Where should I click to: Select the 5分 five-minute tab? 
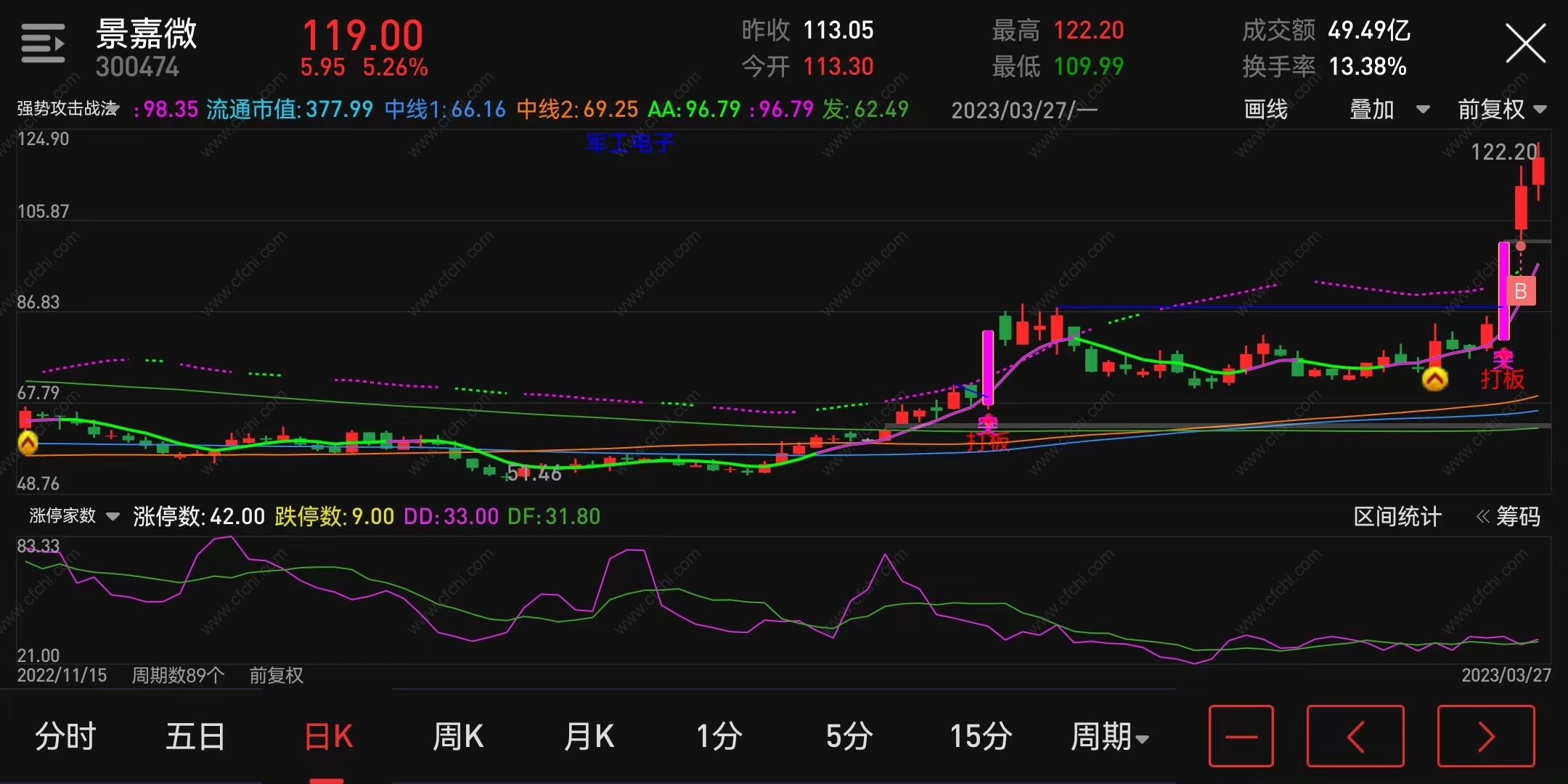click(849, 736)
